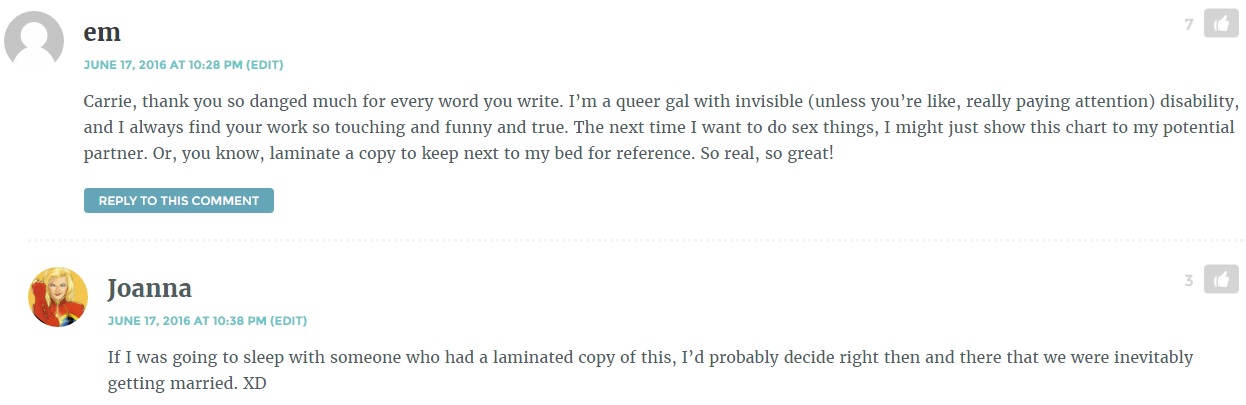Open em's gray default avatar
The image size is (1246, 405).
(x=36, y=40)
